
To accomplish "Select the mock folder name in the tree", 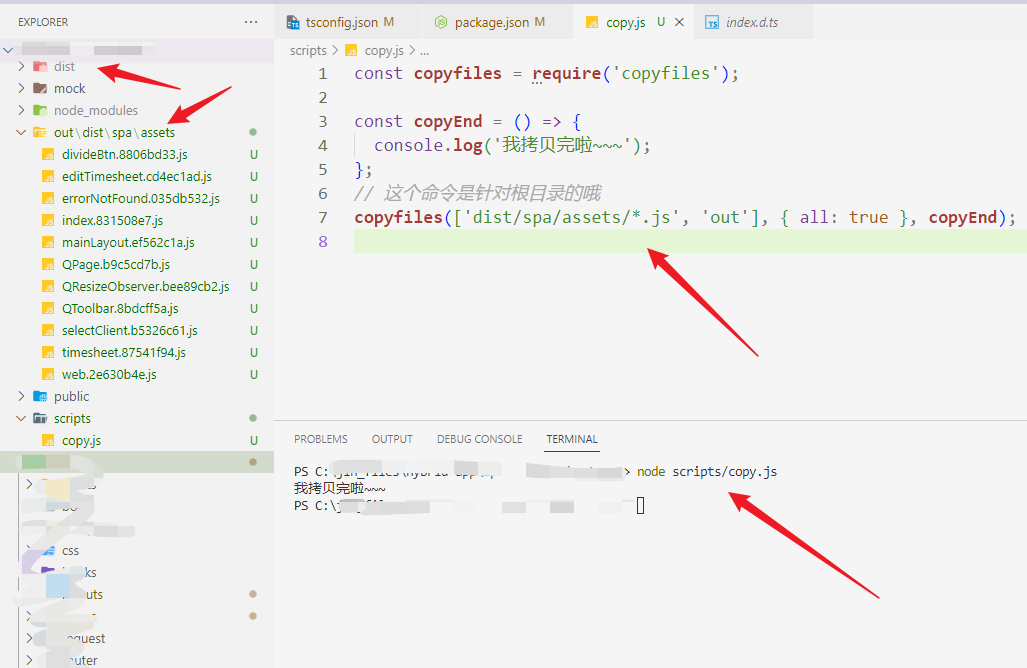I will coord(69,88).
